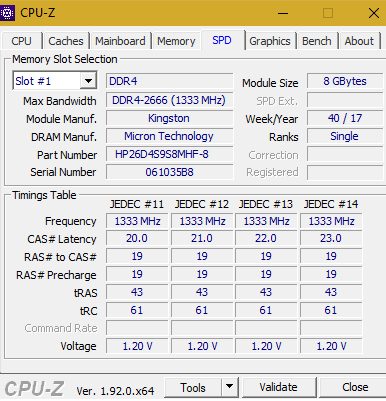Click the DDR4 memory type field
This screenshot has height=401, width=386.
[x=169, y=81]
